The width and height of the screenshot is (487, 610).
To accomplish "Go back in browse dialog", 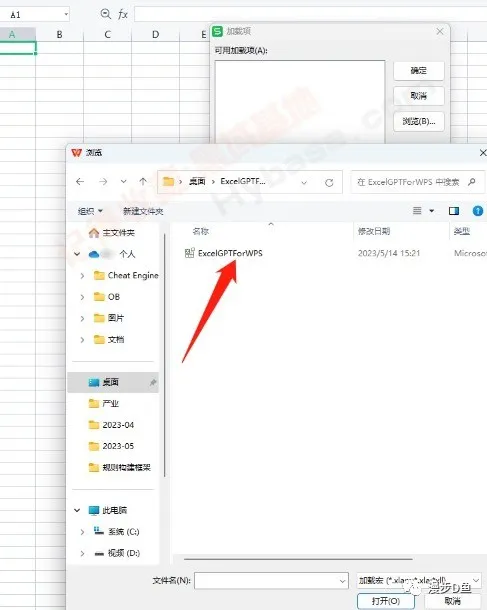I will coord(80,182).
